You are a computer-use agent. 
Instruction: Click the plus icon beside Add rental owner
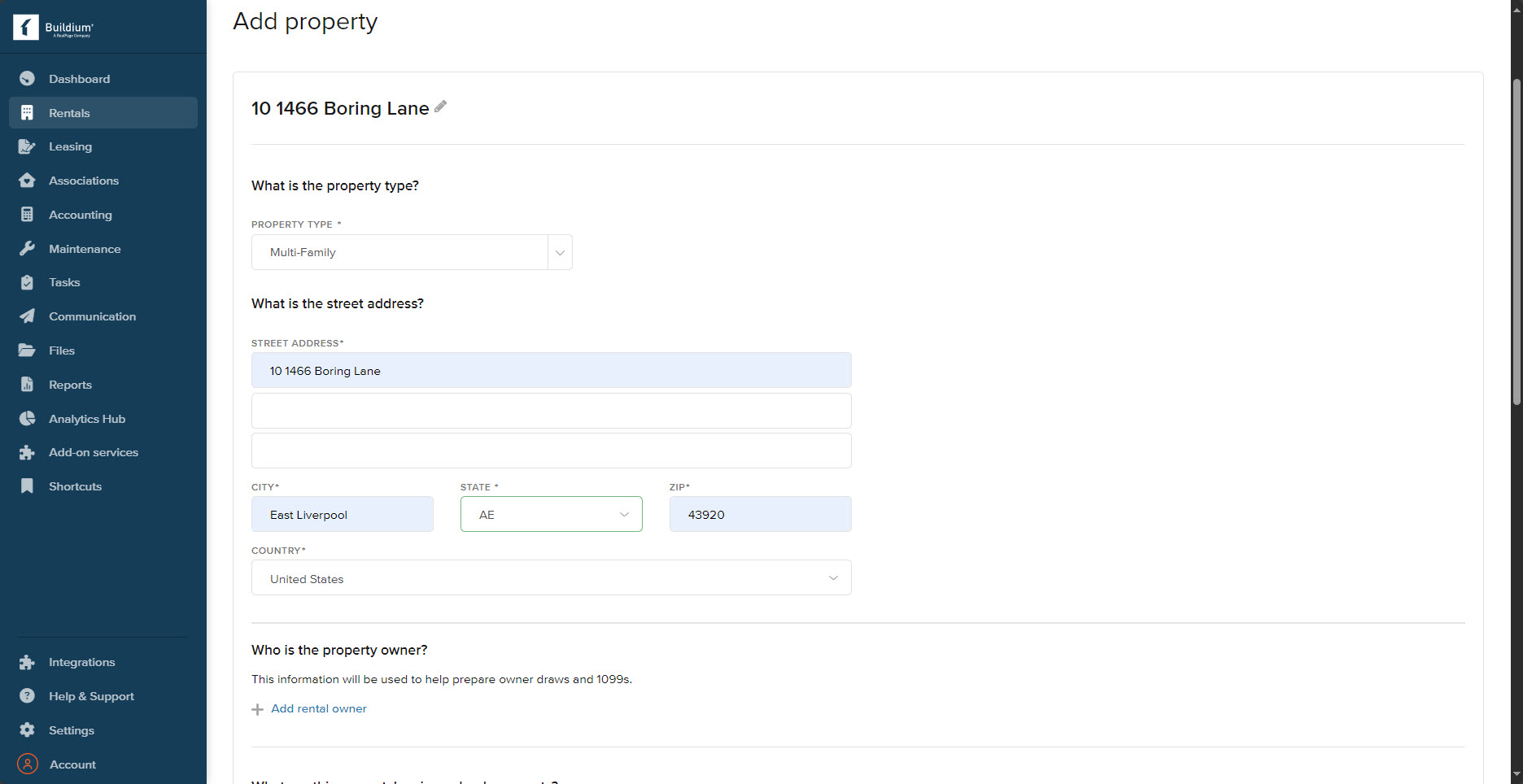257,709
